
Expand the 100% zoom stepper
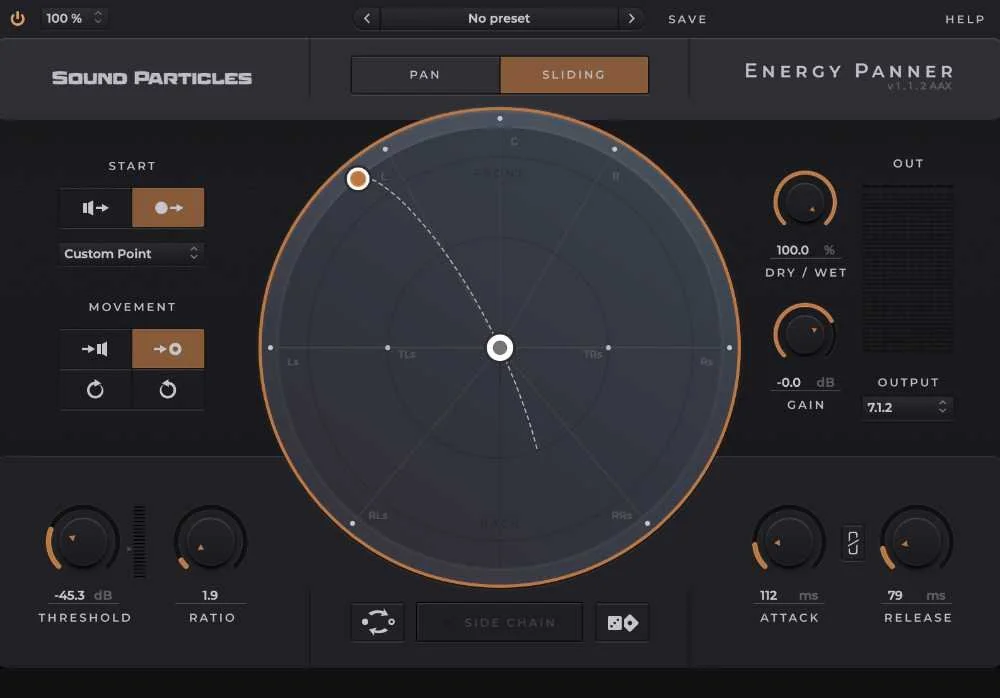point(97,17)
